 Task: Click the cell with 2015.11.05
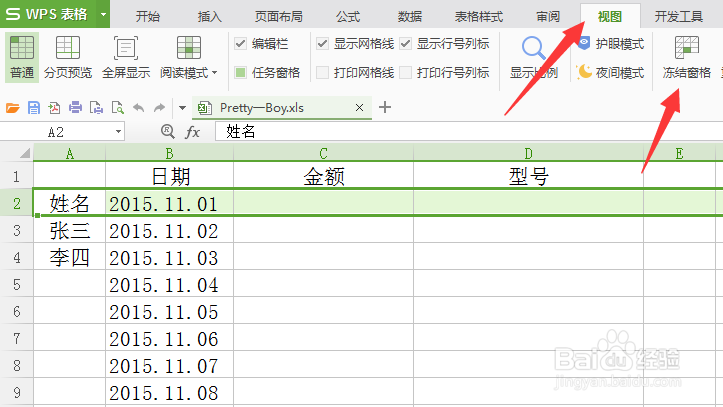pyautogui.click(x=169, y=312)
